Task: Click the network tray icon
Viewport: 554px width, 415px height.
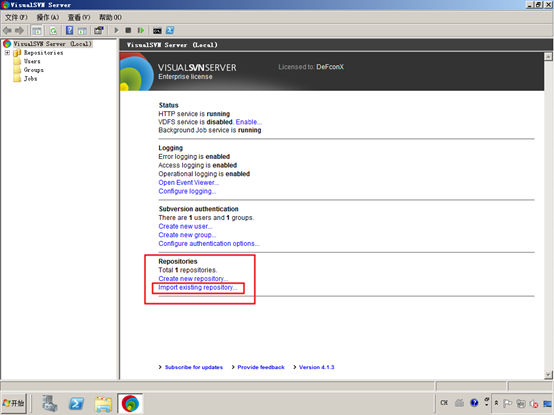Action: (x=521, y=403)
